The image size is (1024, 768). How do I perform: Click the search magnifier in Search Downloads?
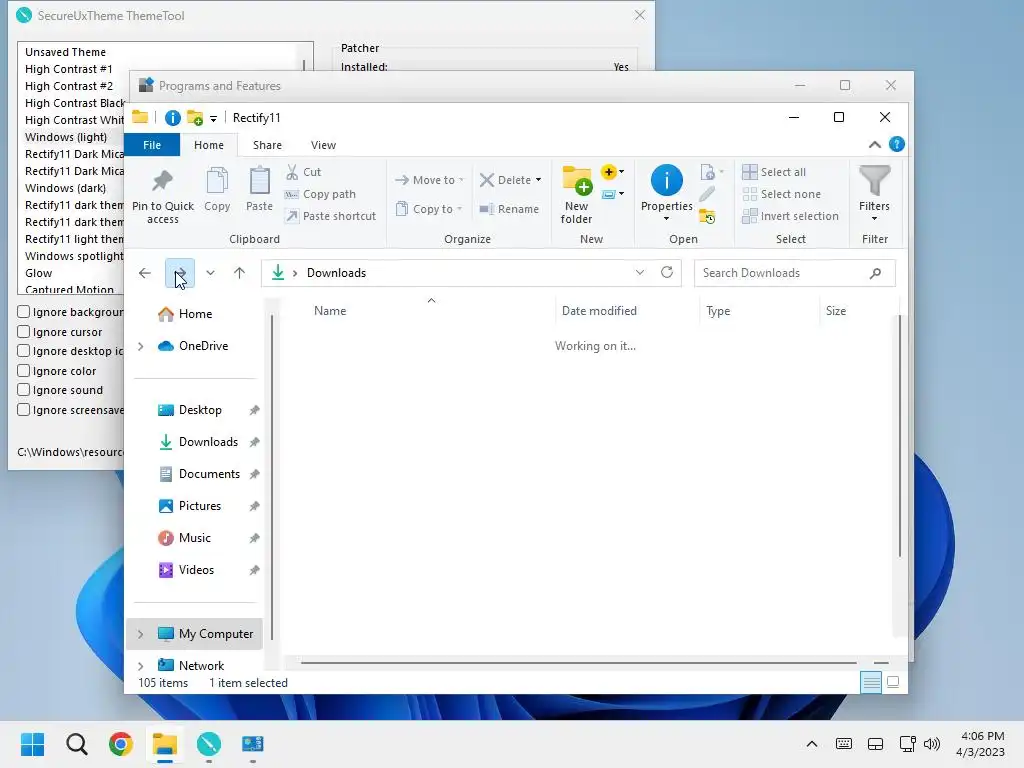(x=875, y=273)
